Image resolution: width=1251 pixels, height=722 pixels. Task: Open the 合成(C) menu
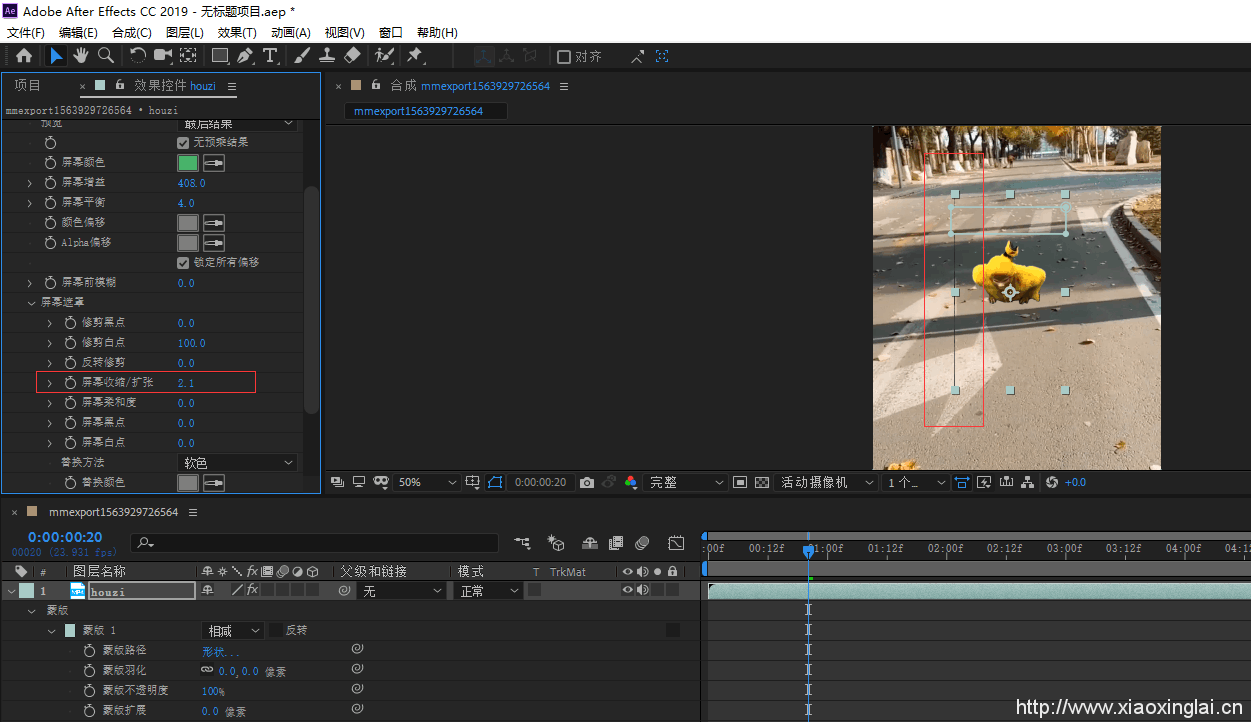132,33
